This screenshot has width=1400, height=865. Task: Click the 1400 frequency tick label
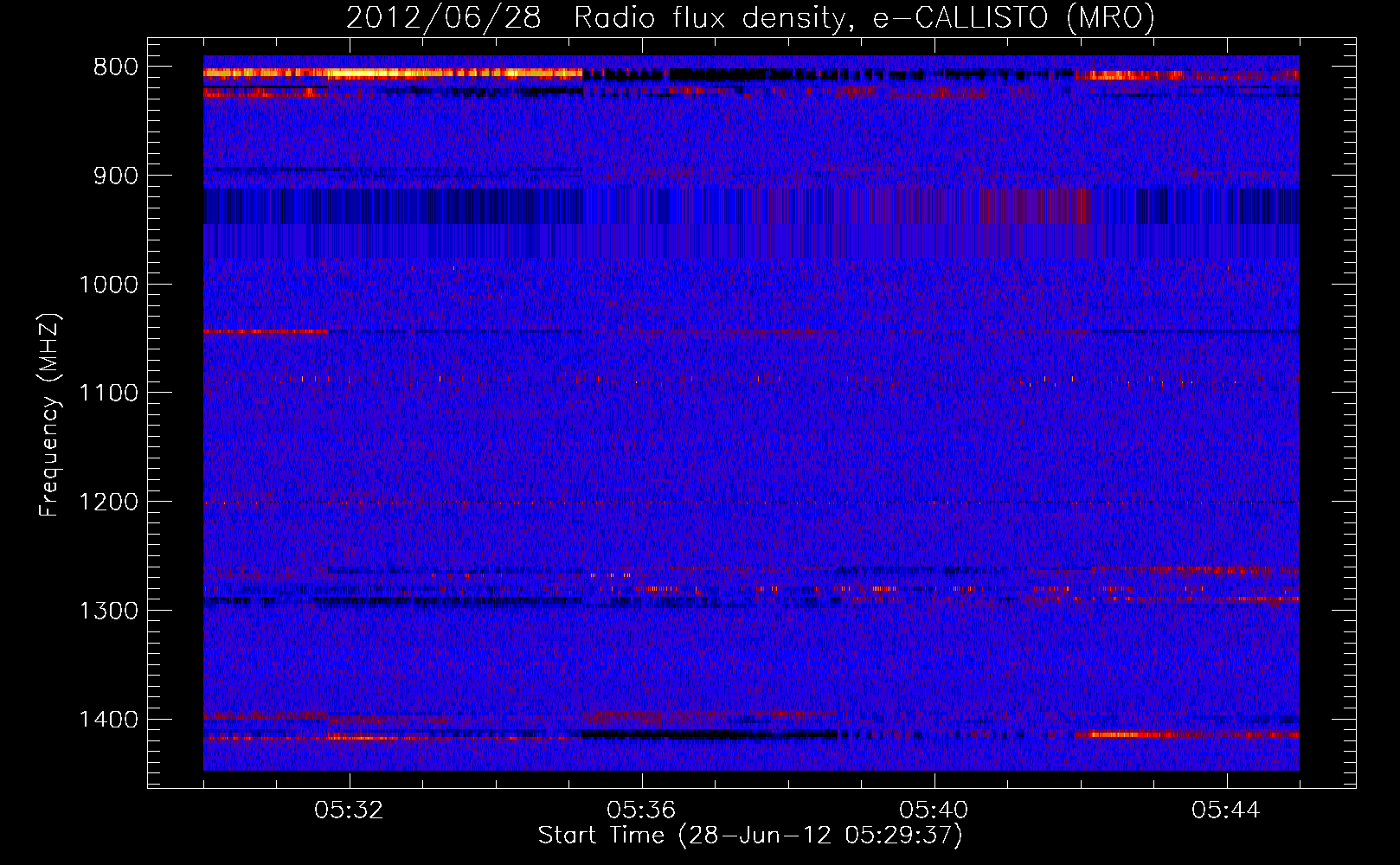(108, 720)
